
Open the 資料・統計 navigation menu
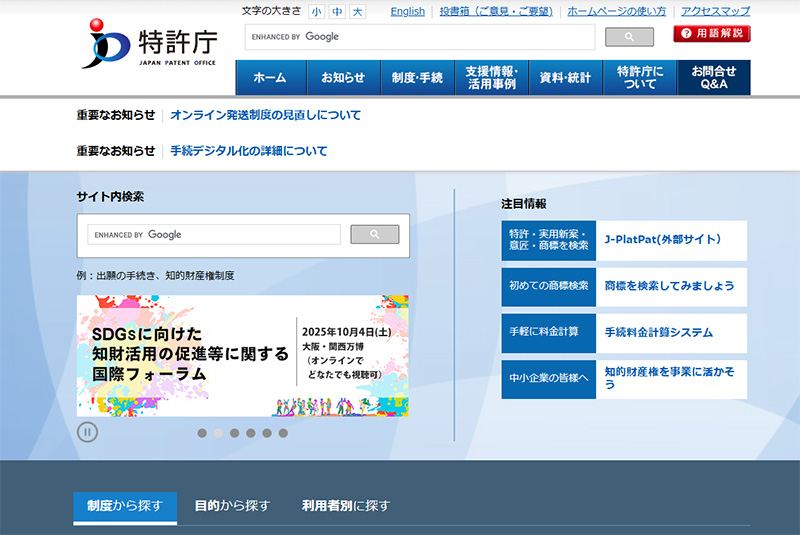565,78
